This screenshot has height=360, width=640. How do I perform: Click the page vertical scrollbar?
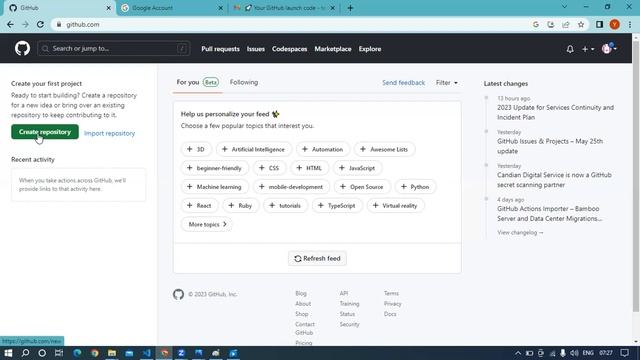tap(636, 176)
